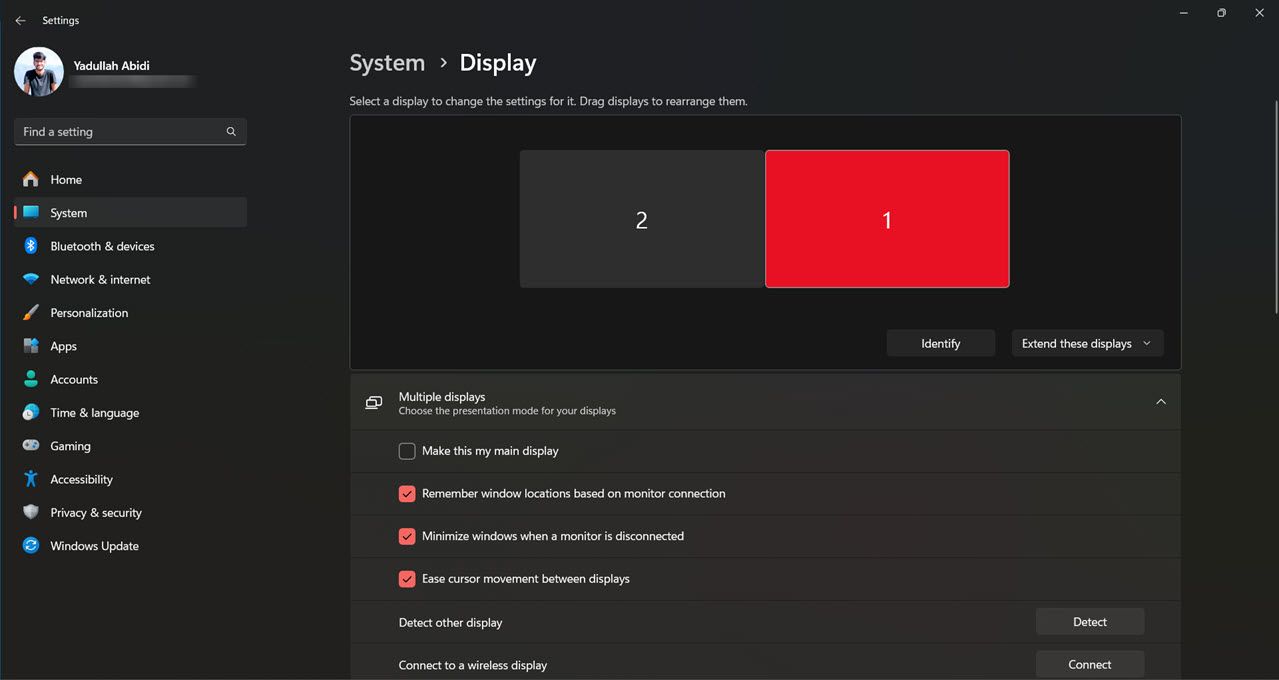1279x680 pixels.
Task: Select Home in the navigation sidebar
Action: (x=64, y=179)
